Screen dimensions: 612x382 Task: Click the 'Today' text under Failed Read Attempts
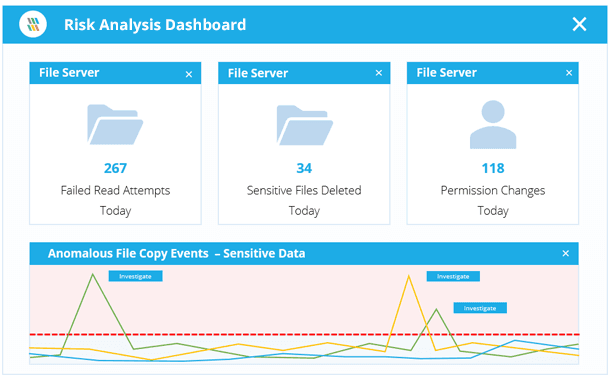(116, 211)
